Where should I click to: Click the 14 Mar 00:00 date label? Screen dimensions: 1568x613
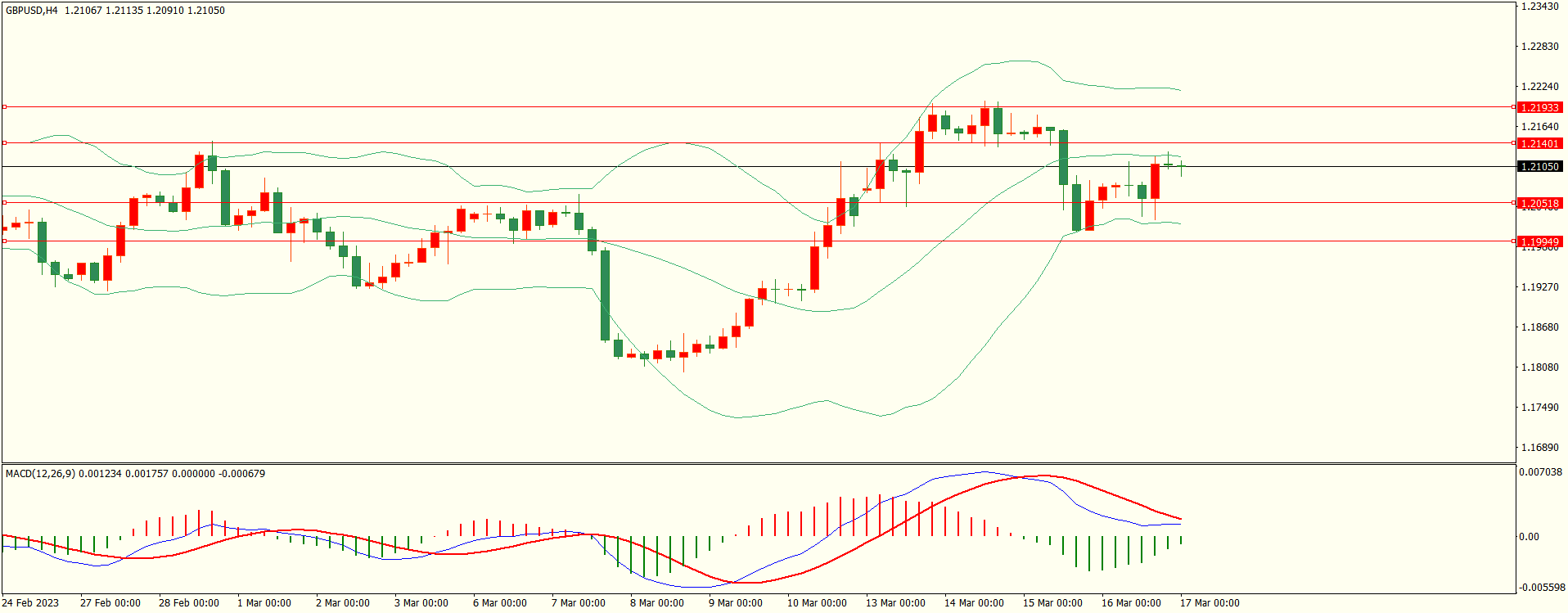click(975, 603)
